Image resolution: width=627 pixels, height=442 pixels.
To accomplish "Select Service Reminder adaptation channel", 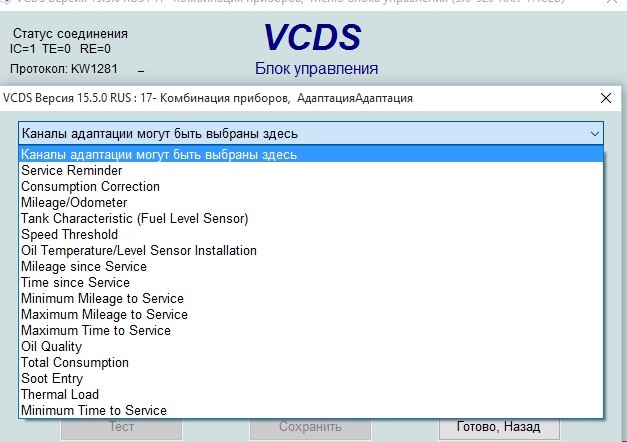I will coord(311,170).
